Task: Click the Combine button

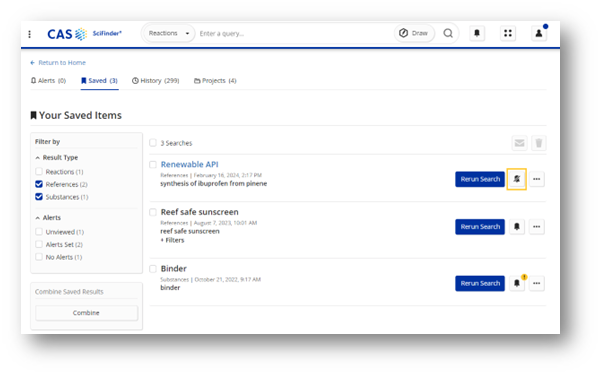Action: (86, 313)
